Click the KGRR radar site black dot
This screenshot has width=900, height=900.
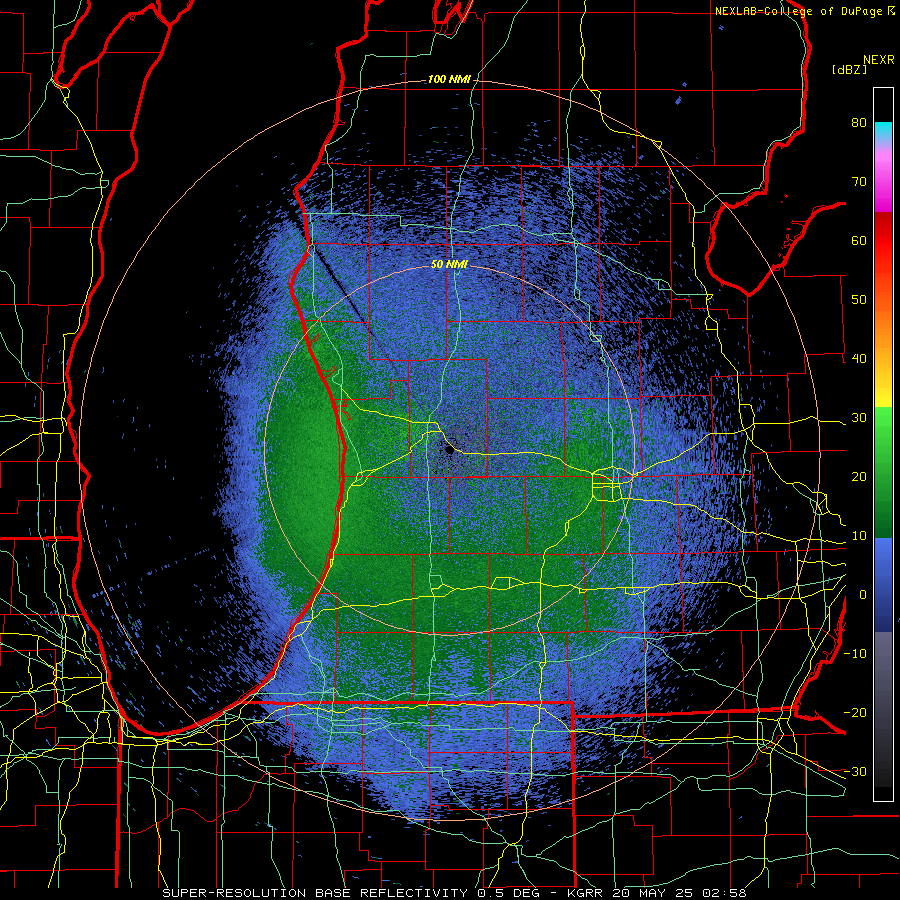pyautogui.click(x=449, y=451)
